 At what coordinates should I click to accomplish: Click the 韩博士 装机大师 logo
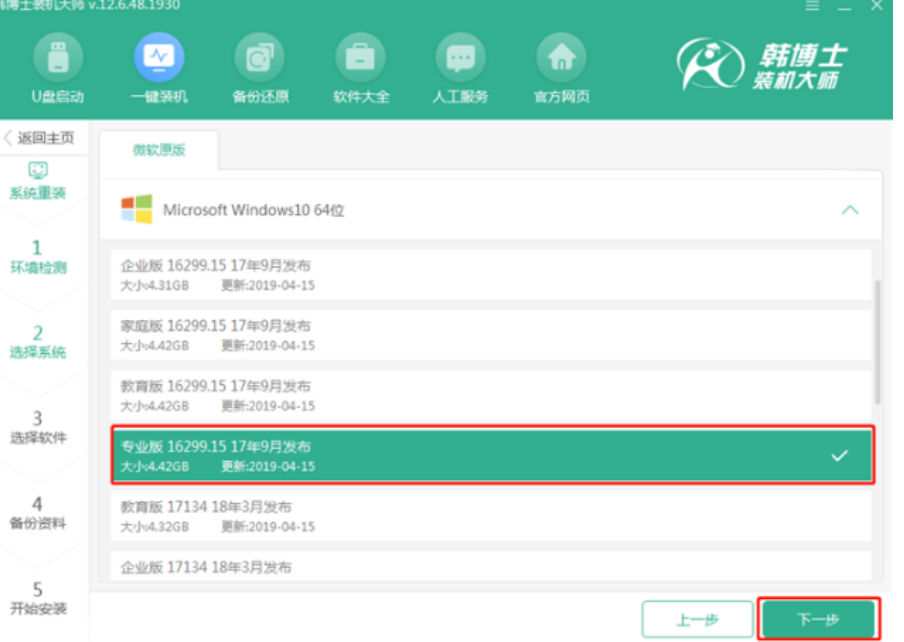pyautogui.click(x=762, y=65)
